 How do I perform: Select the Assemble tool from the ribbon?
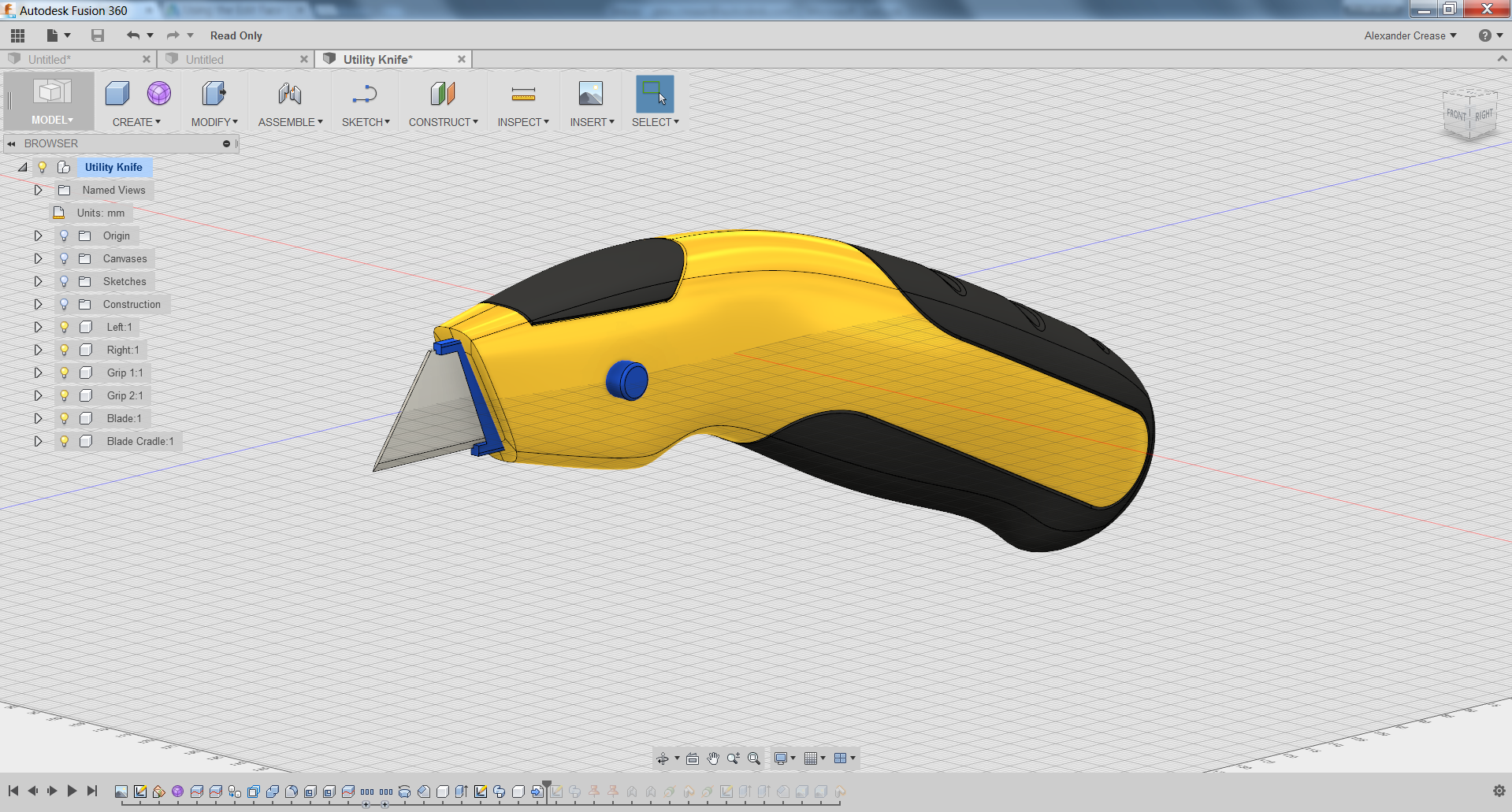pyautogui.click(x=289, y=102)
